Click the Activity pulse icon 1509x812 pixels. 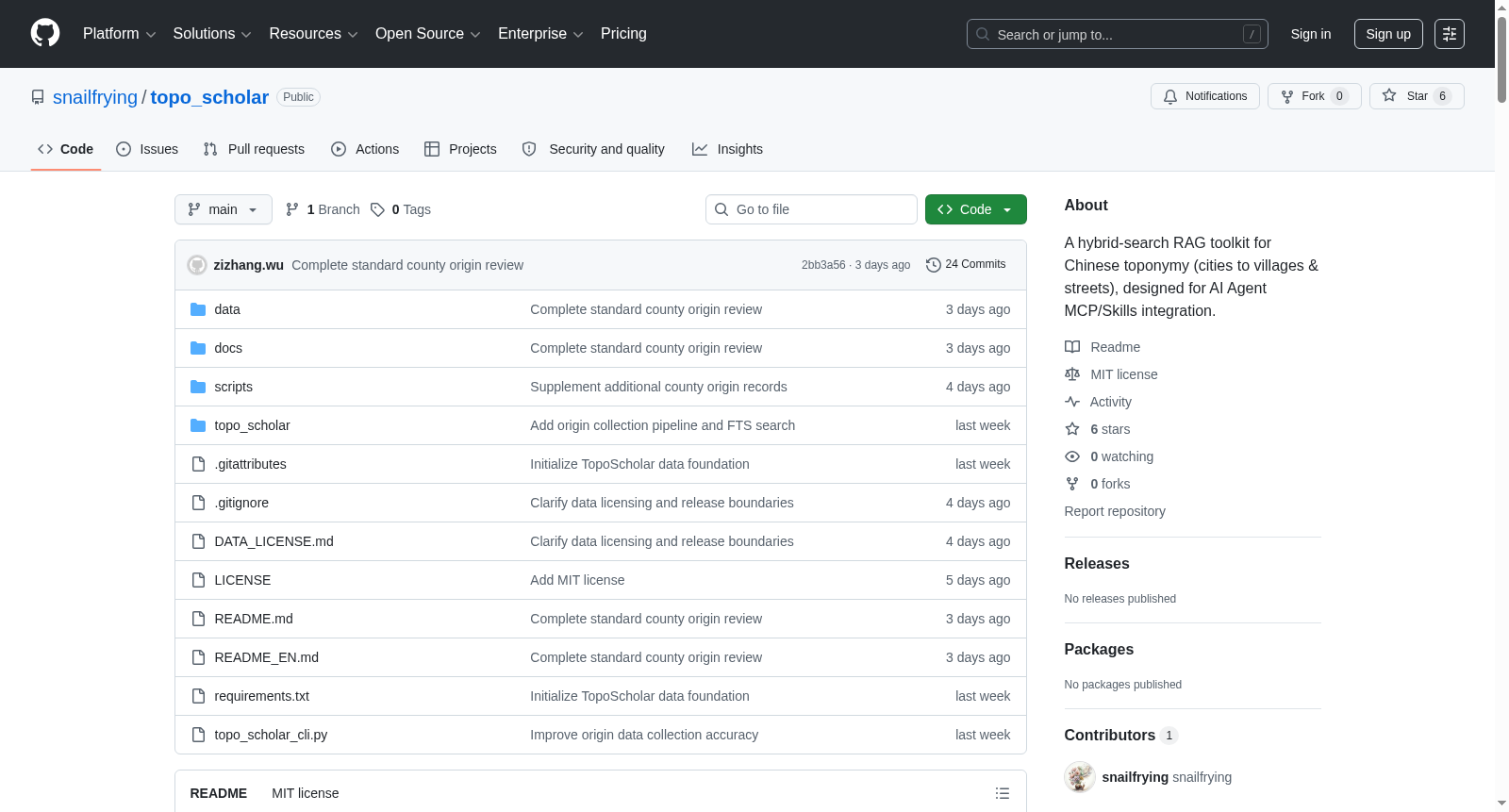[x=1072, y=402]
